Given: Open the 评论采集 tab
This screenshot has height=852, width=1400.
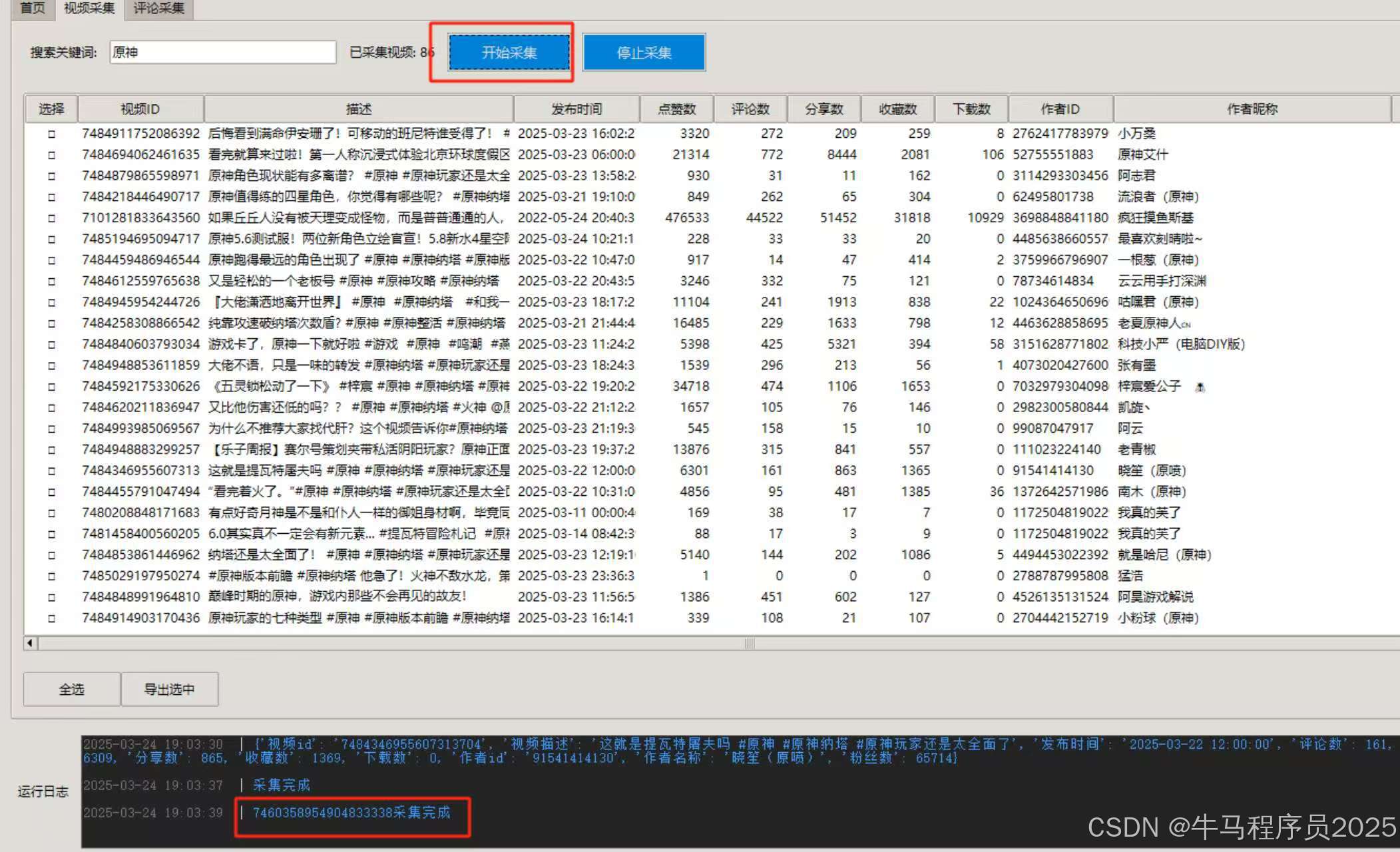Looking at the screenshot, I should pyautogui.click(x=158, y=8).
